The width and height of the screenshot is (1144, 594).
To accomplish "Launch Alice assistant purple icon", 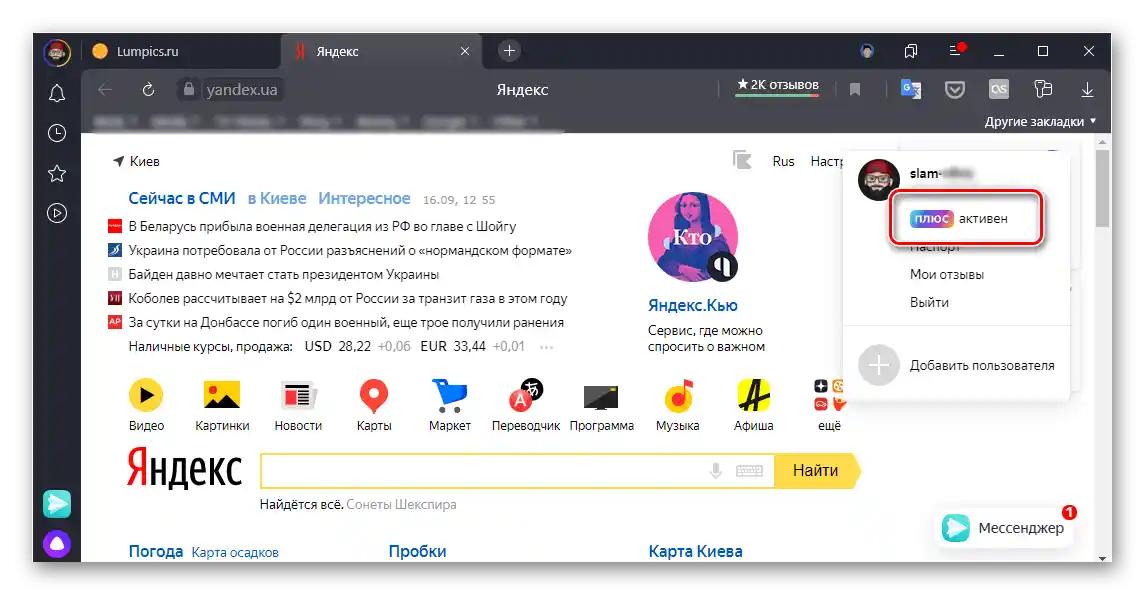I will [57, 544].
